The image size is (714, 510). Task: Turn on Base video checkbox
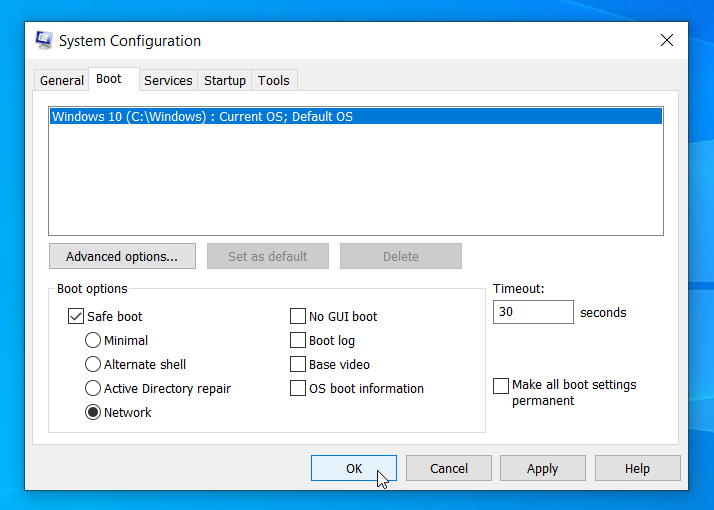[298, 364]
